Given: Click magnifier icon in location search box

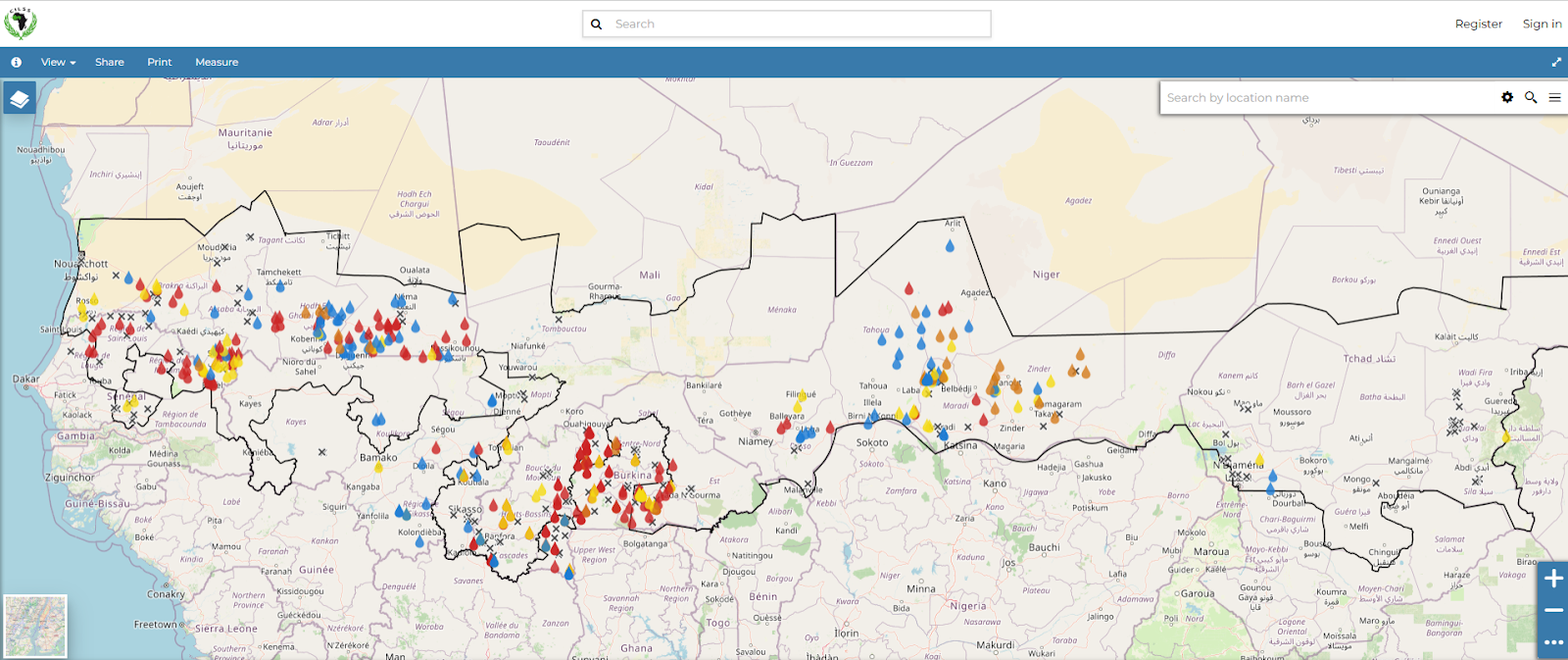Looking at the screenshot, I should point(1531,97).
